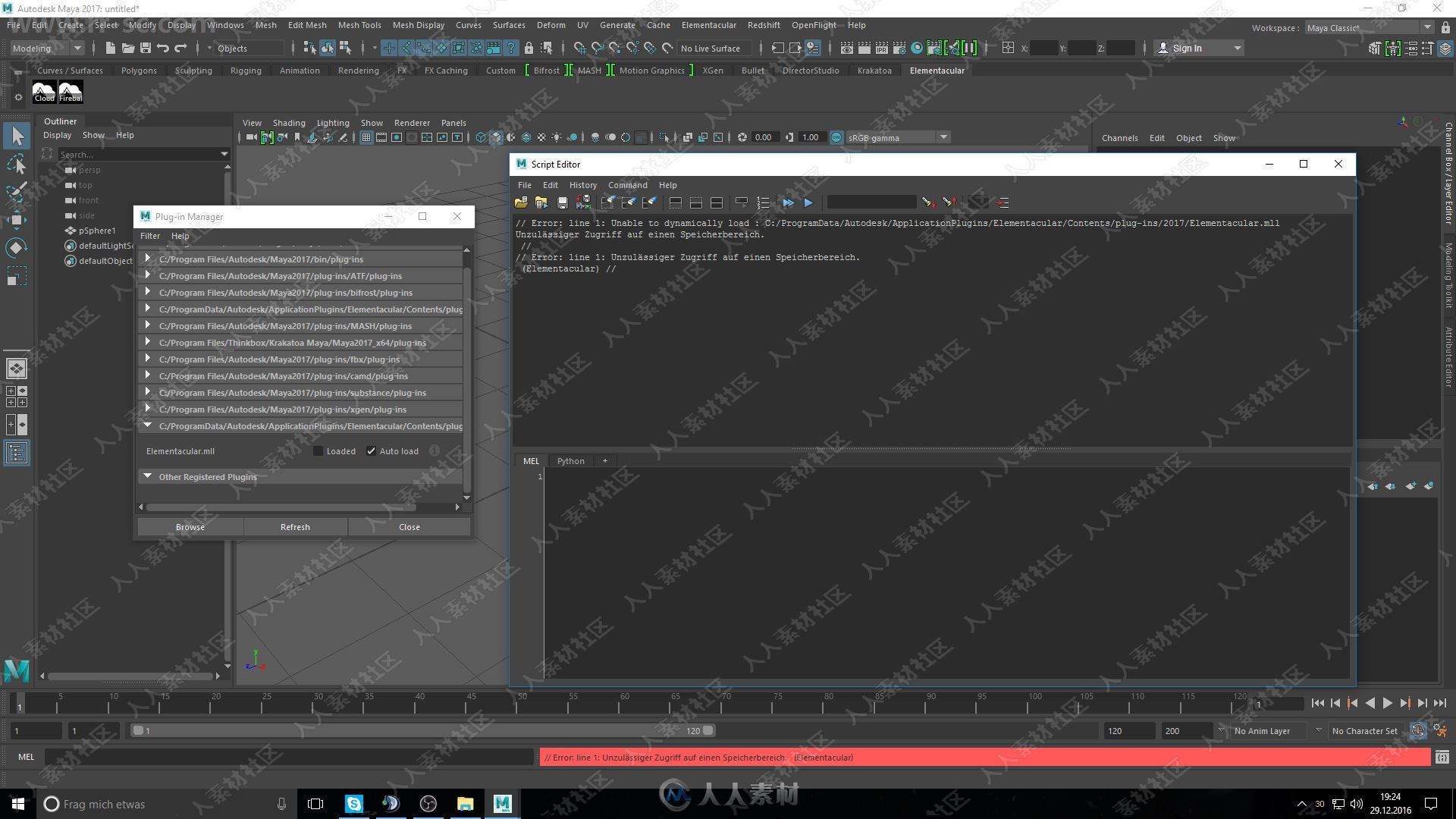1456x819 pixels.
Task: Activate the Paint selection tool
Action: (17, 191)
